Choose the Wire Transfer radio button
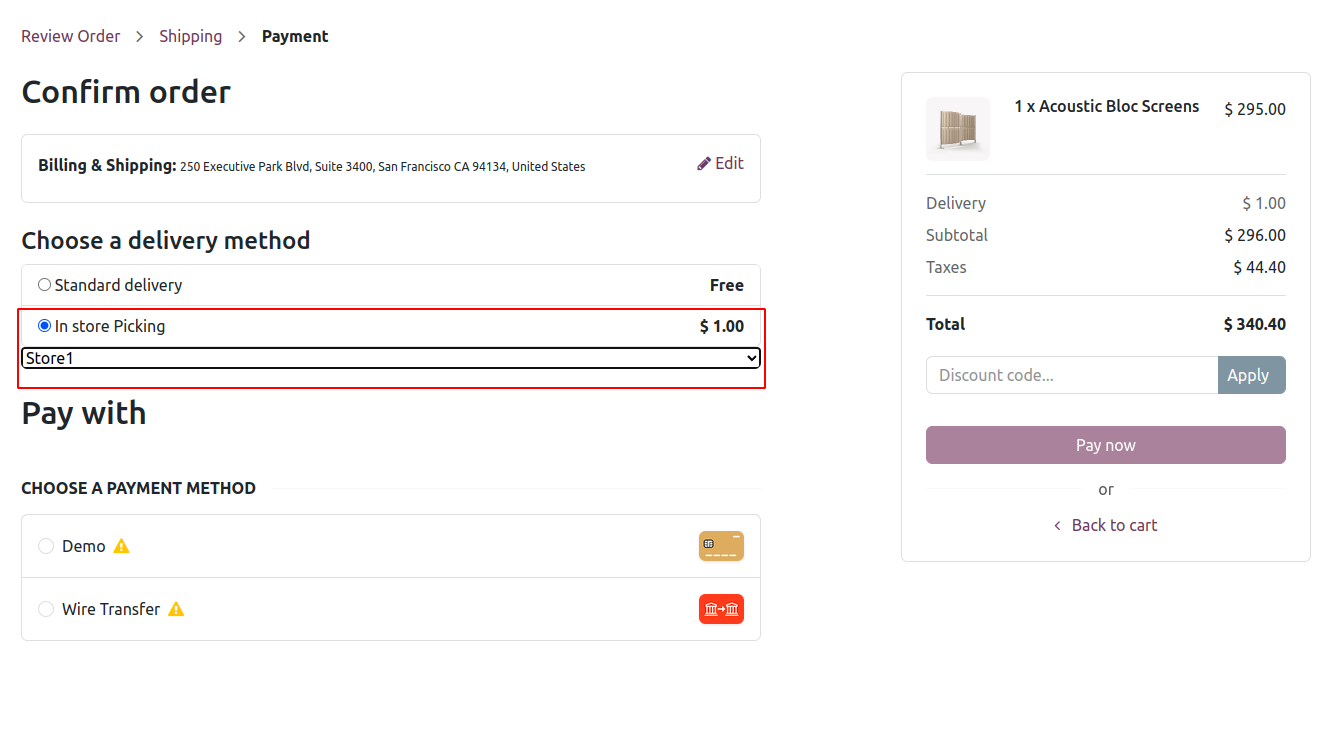The width and height of the screenshot is (1322, 736). (46, 609)
